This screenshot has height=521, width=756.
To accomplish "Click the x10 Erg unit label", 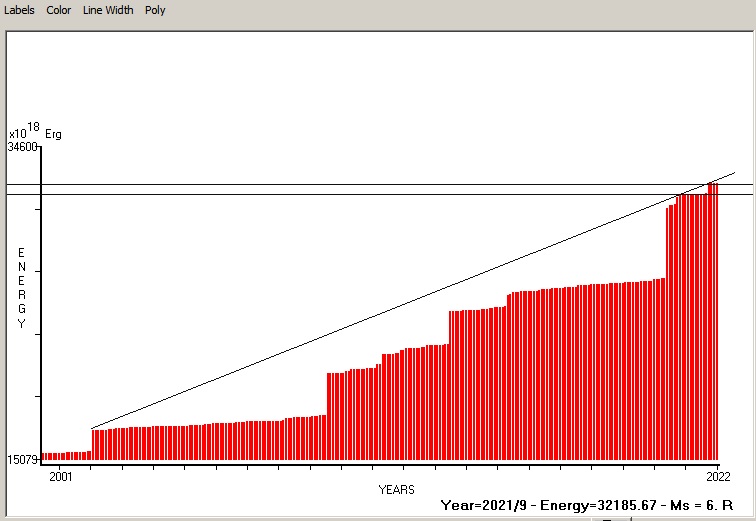I will coord(35,132).
